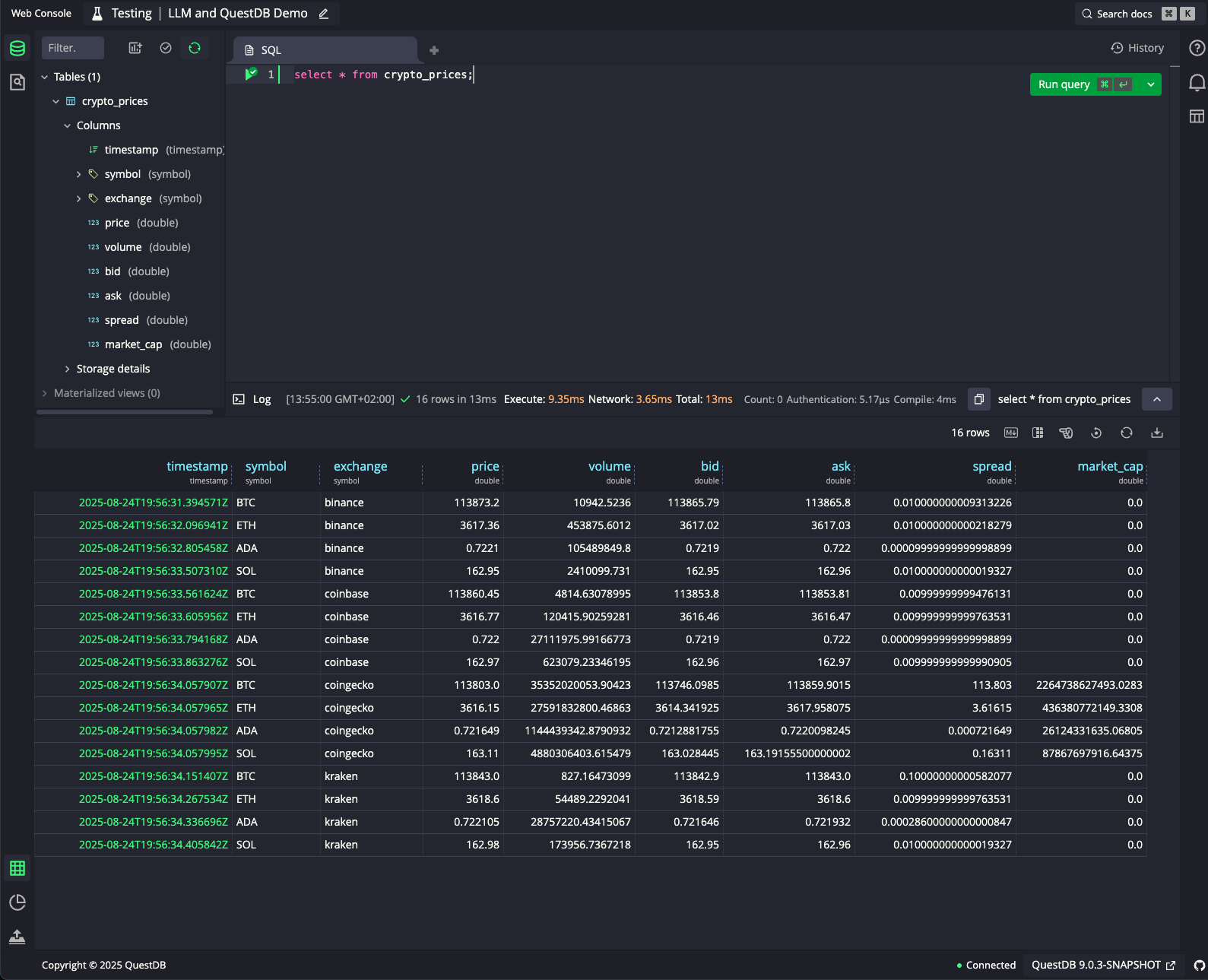This screenshot has height=980, width=1208.
Task: Select timestamp 2025-08-24T19:56:34.405842Z row
Action: 153,845
